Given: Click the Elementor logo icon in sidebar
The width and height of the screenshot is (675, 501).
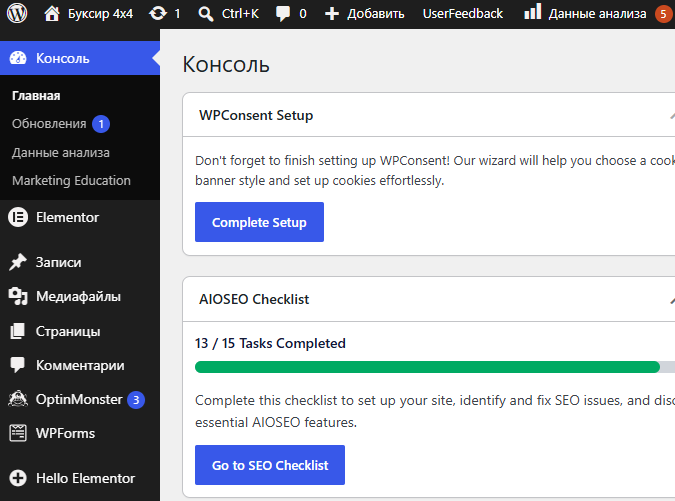Looking at the screenshot, I should (x=18, y=217).
